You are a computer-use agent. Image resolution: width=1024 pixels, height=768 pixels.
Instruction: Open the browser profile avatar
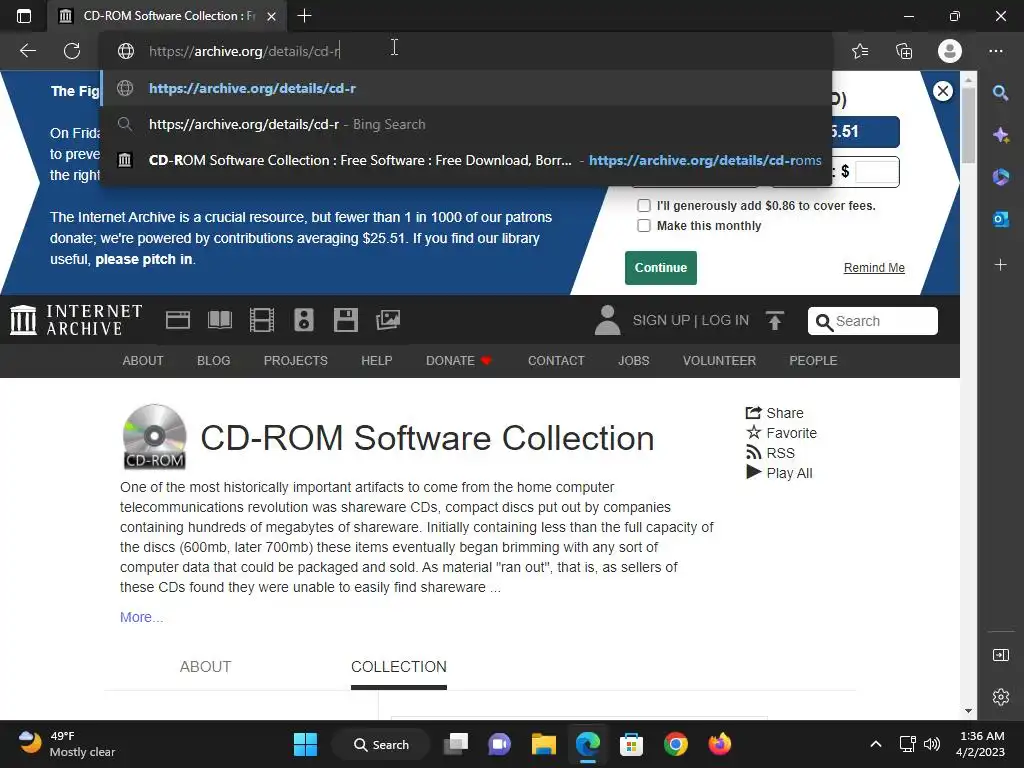[950, 51]
